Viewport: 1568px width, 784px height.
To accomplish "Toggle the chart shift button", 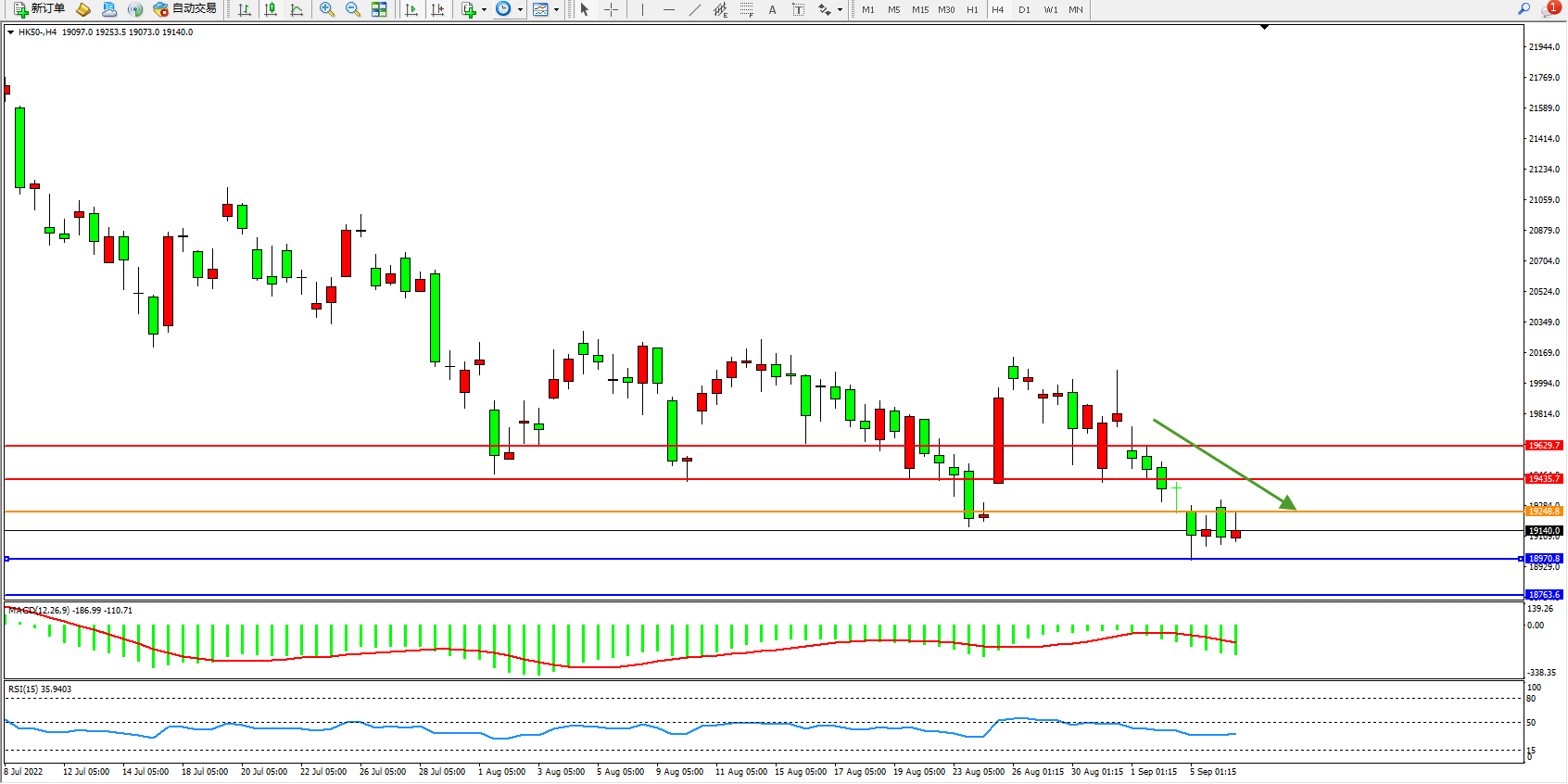I will [x=437, y=9].
